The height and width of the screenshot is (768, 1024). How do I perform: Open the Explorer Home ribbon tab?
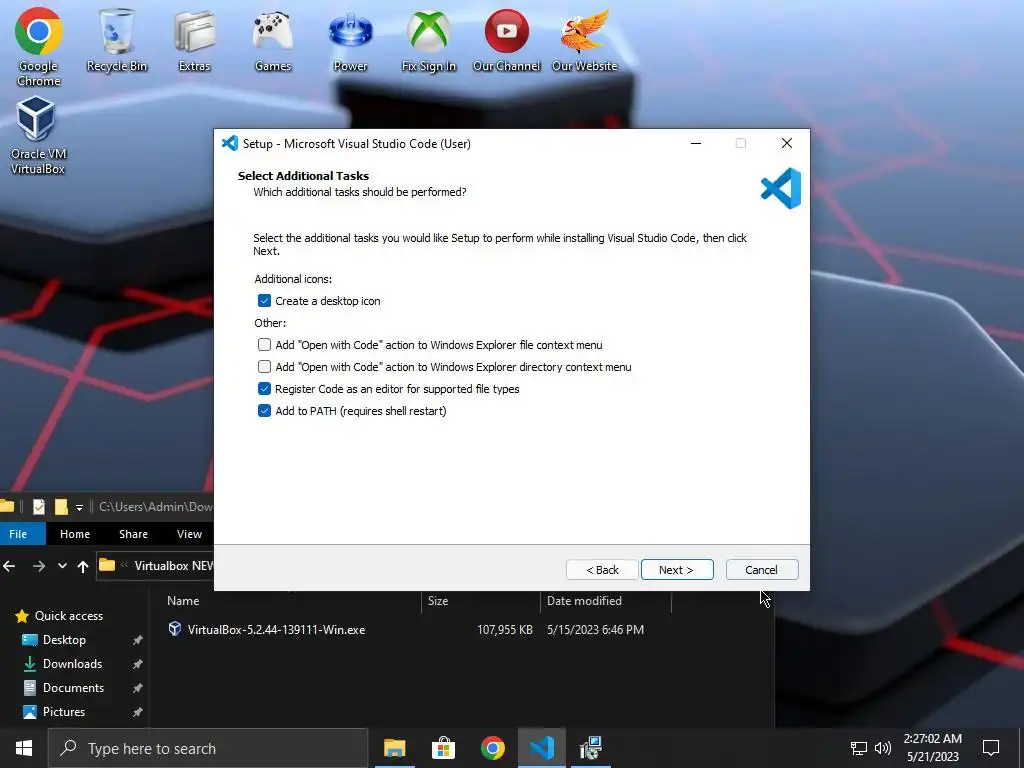click(x=75, y=534)
